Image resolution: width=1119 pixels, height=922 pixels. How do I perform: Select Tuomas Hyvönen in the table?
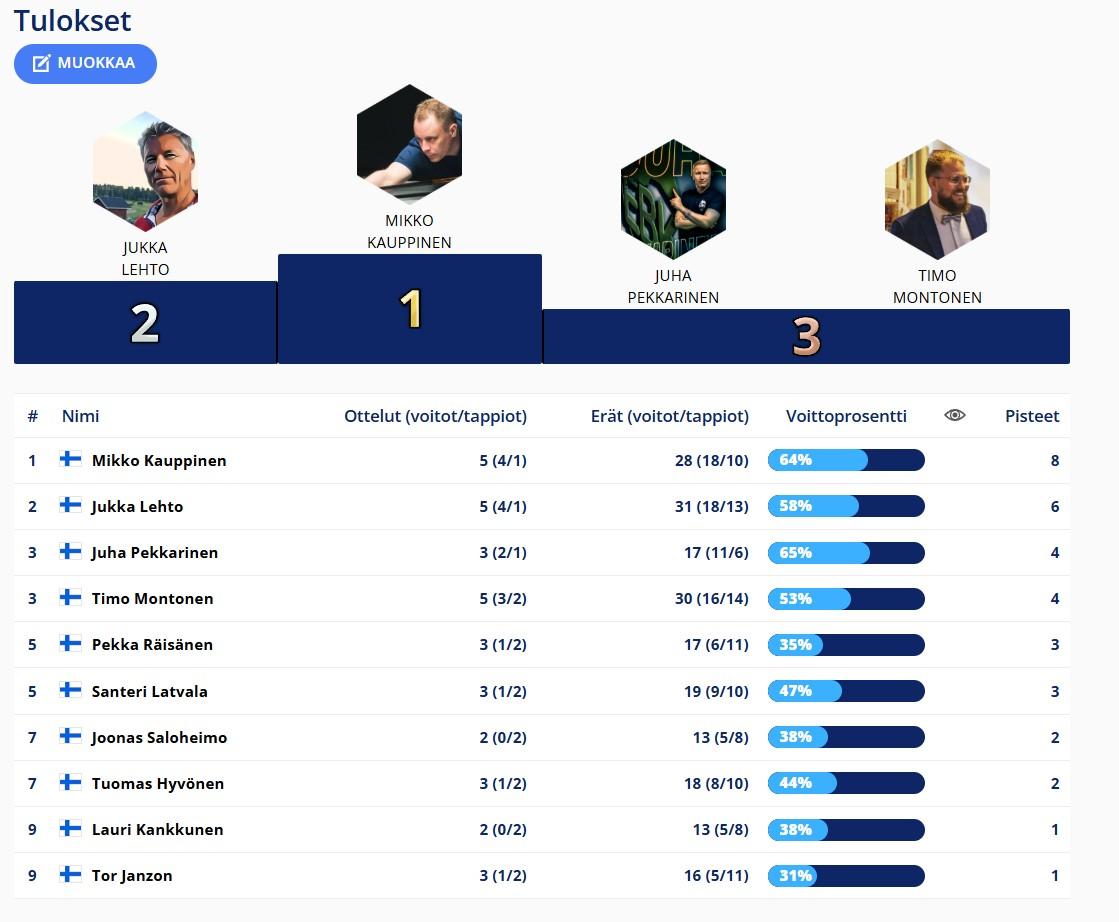click(157, 783)
